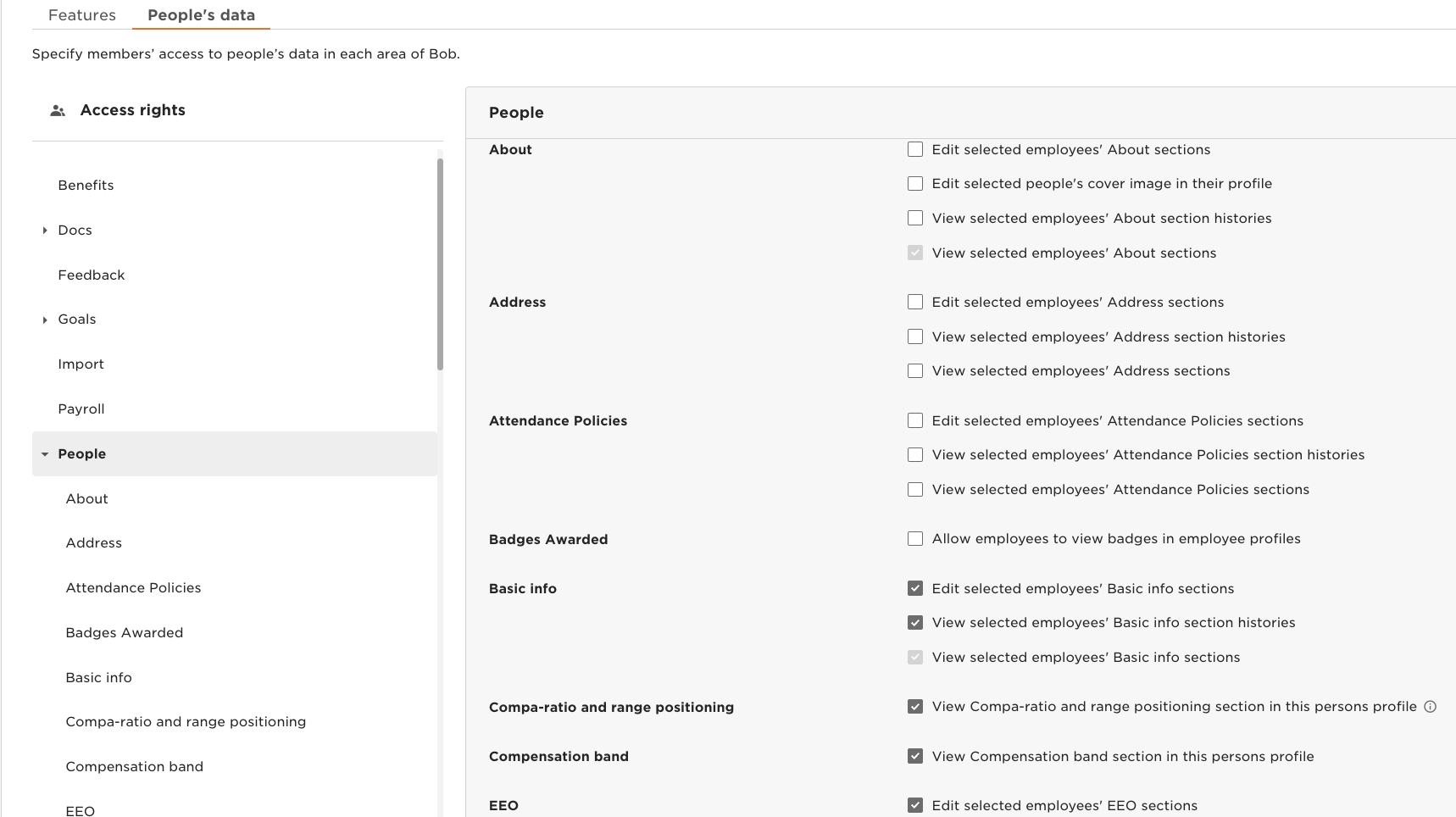Open Payroll access rights item
This screenshot has height=817, width=1456.
click(81, 409)
